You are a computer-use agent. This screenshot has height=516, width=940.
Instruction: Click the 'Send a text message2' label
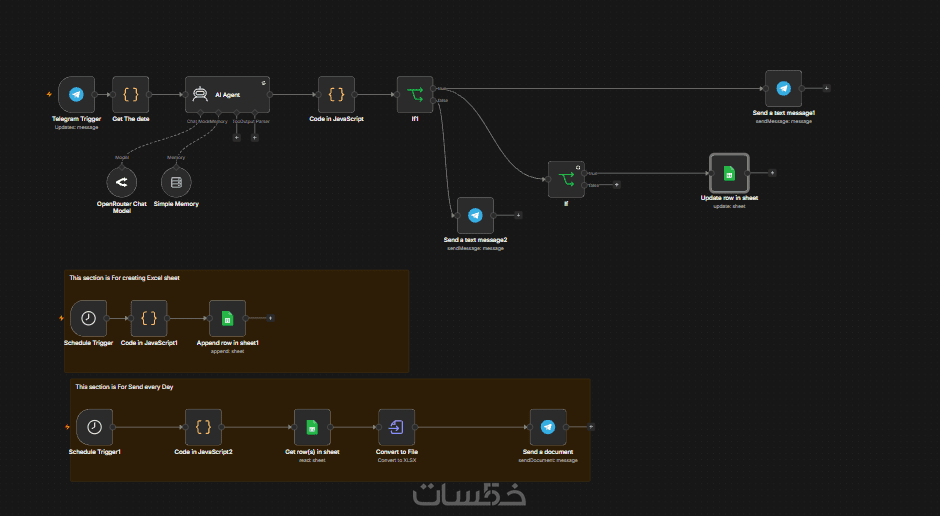pos(475,240)
